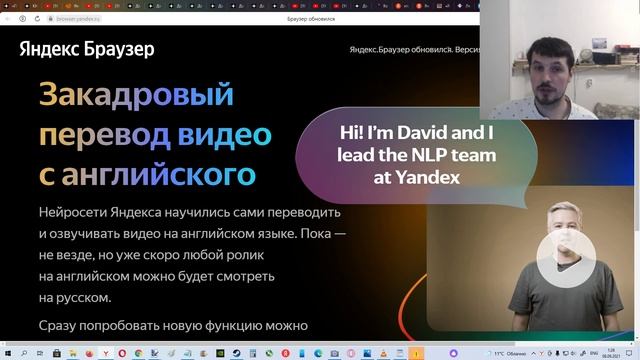Open Microsoft Edge from the taskbar
This screenshot has width=640, height=360.
click(318, 353)
